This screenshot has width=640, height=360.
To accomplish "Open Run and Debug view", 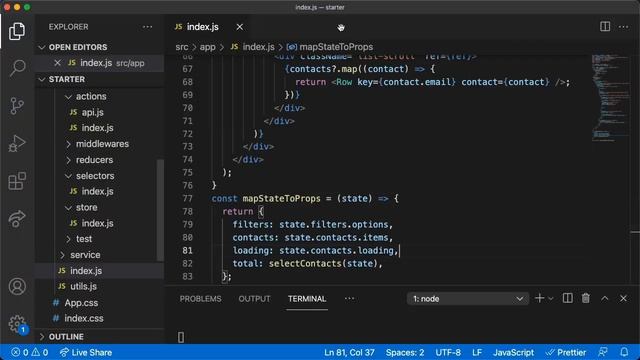I will coord(17,143).
